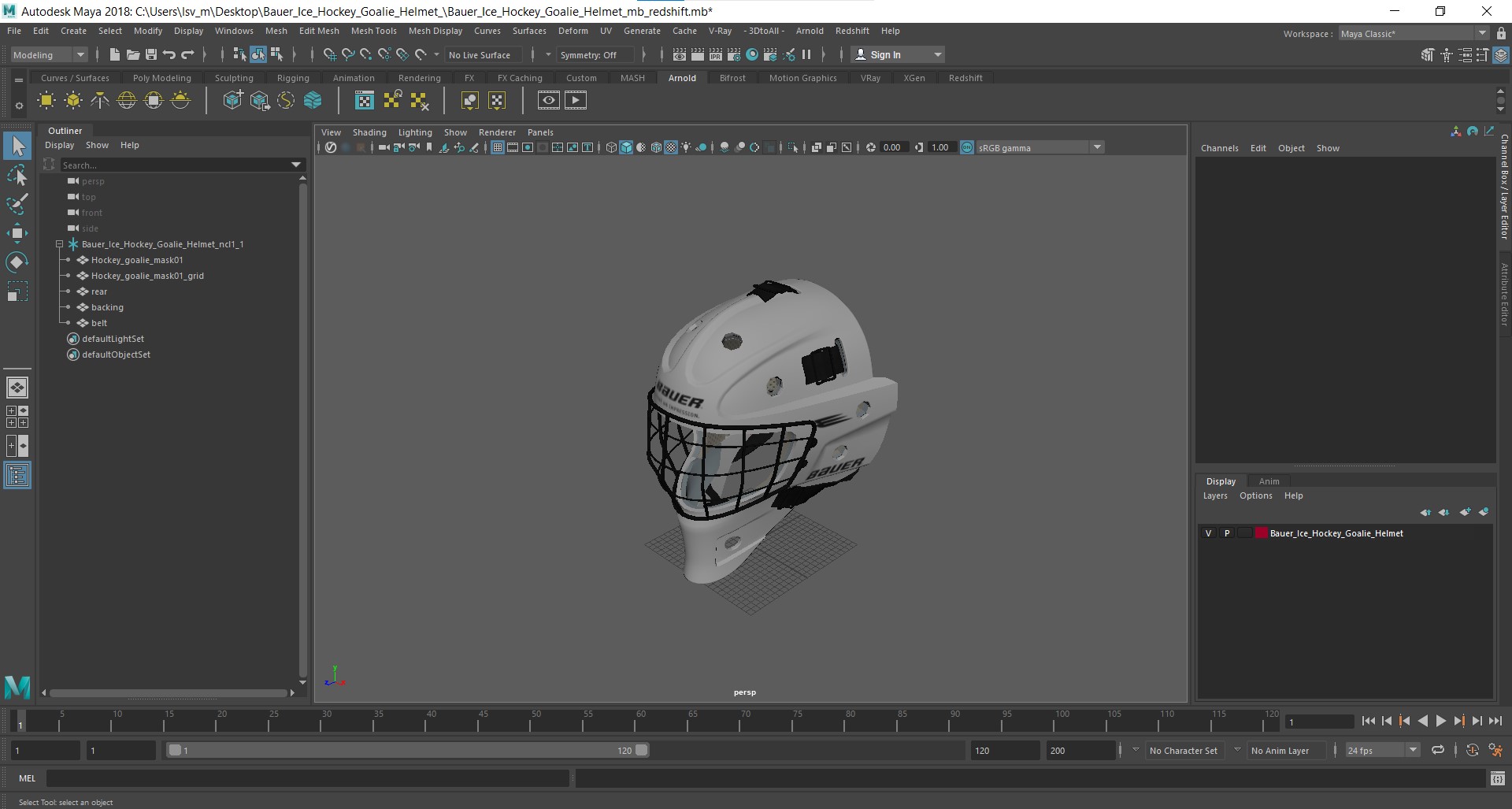The width and height of the screenshot is (1512, 809).
Task: Go to start of playback range
Action: pos(1368,721)
